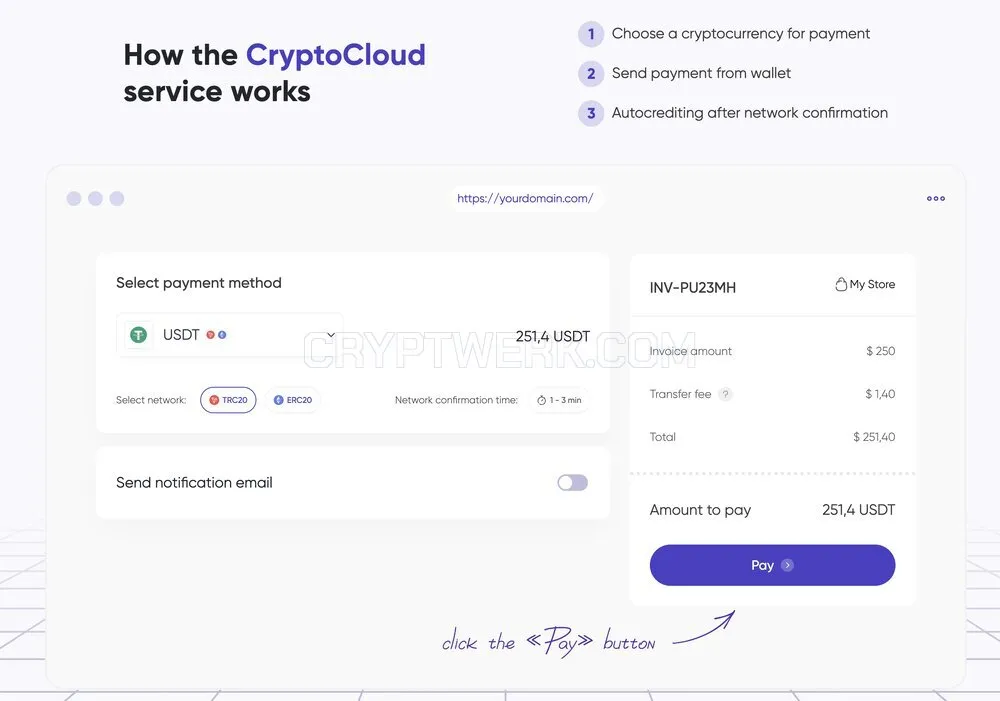Click the green Tether USDT coin icon
1000x701 pixels.
tap(138, 335)
